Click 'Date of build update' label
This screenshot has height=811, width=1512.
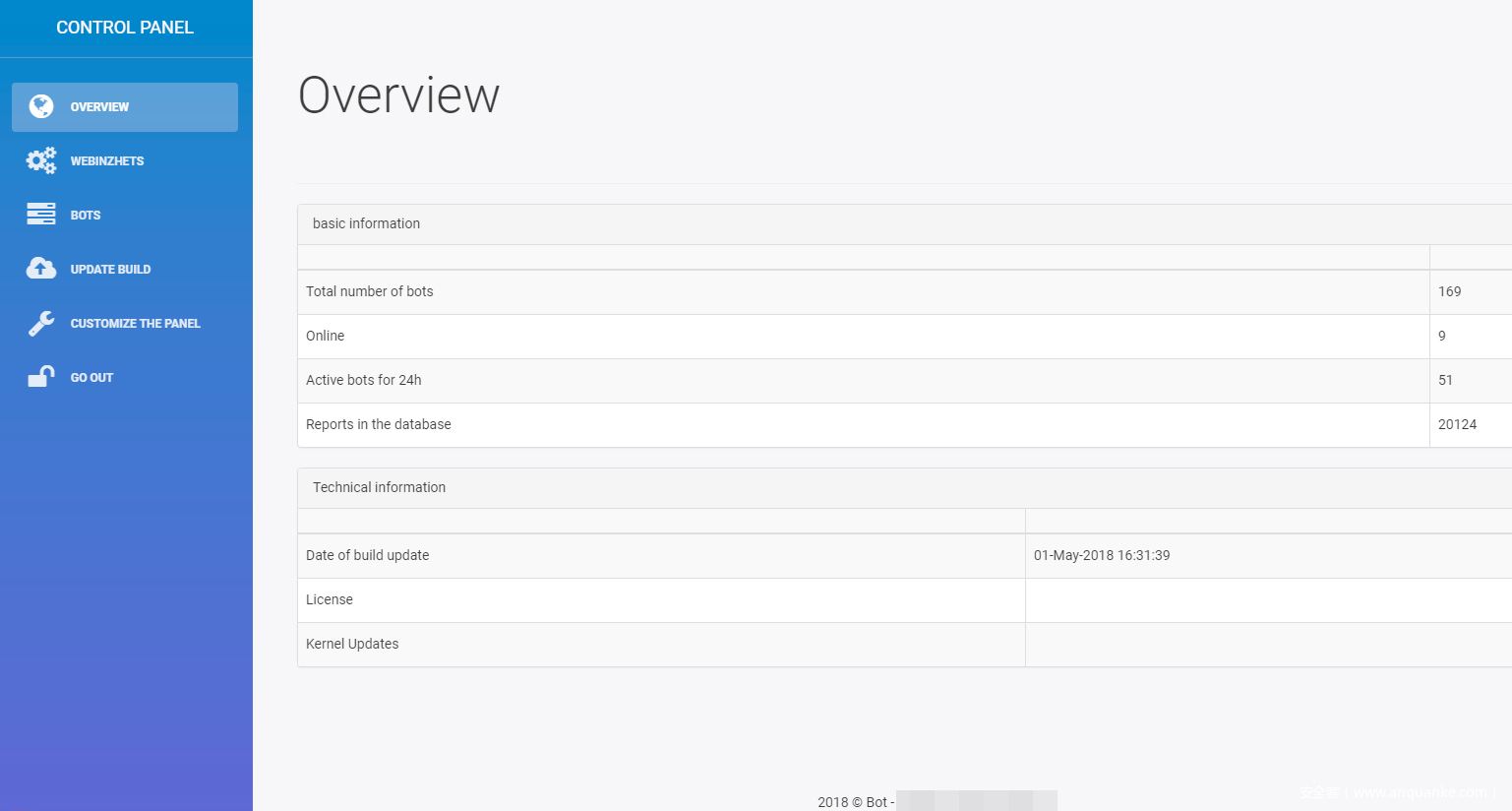pyautogui.click(x=368, y=555)
